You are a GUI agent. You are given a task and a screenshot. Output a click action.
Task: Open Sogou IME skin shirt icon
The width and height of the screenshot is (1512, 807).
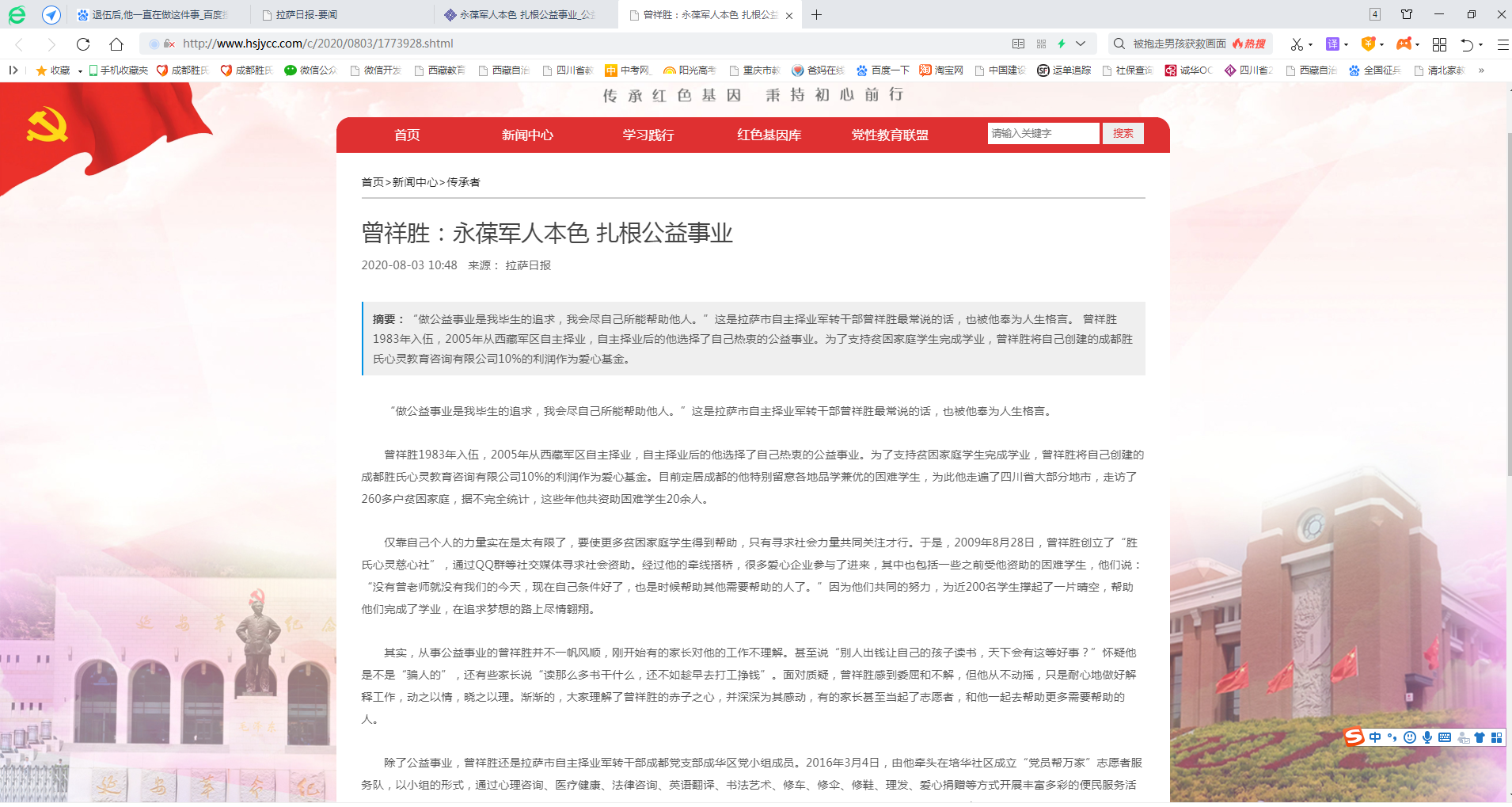click(x=1479, y=737)
